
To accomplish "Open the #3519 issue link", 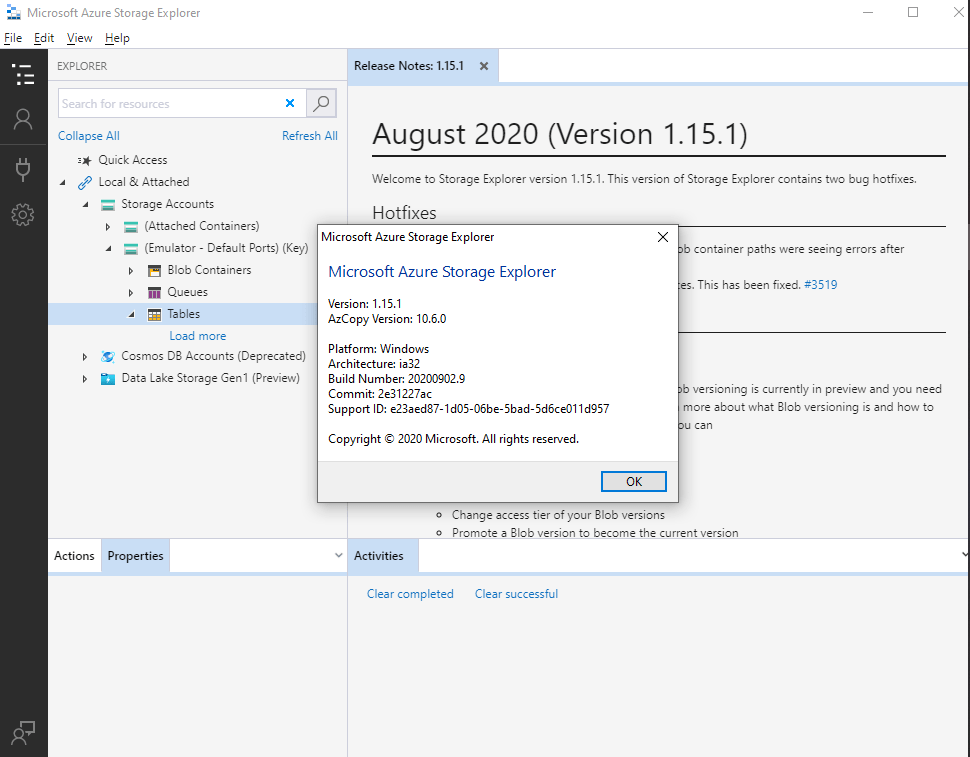I will [820, 284].
